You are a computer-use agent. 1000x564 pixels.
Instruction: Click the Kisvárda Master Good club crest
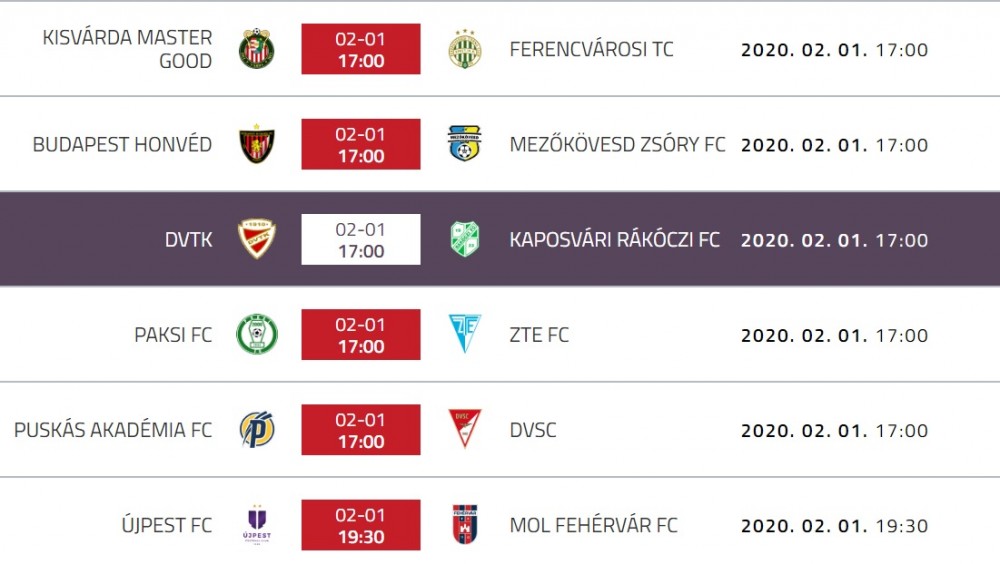pos(256,48)
